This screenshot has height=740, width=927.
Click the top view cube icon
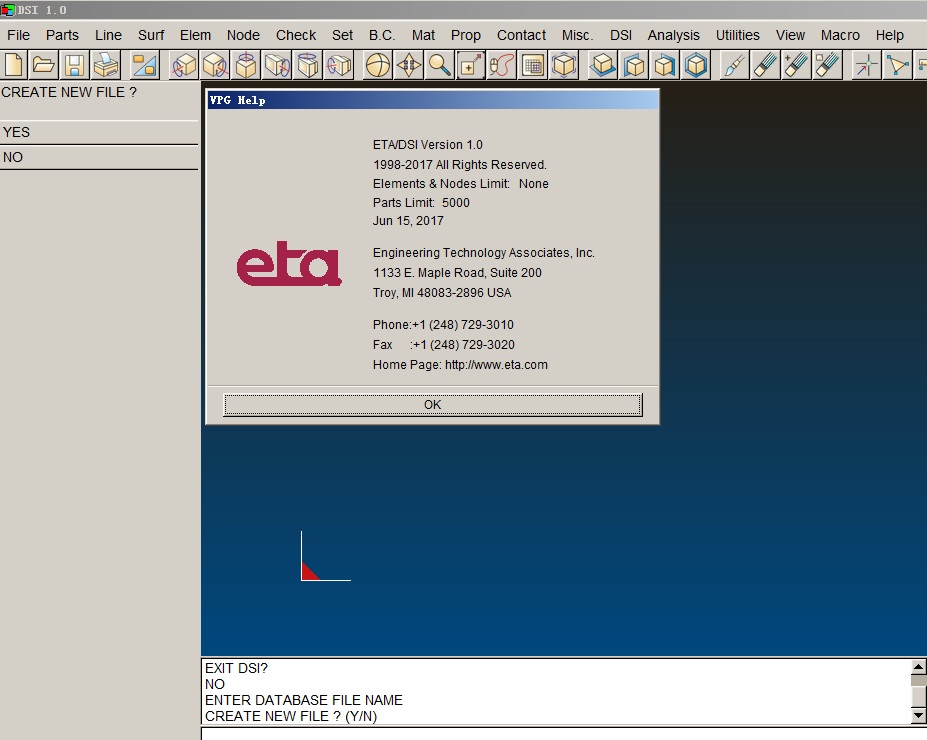603,65
